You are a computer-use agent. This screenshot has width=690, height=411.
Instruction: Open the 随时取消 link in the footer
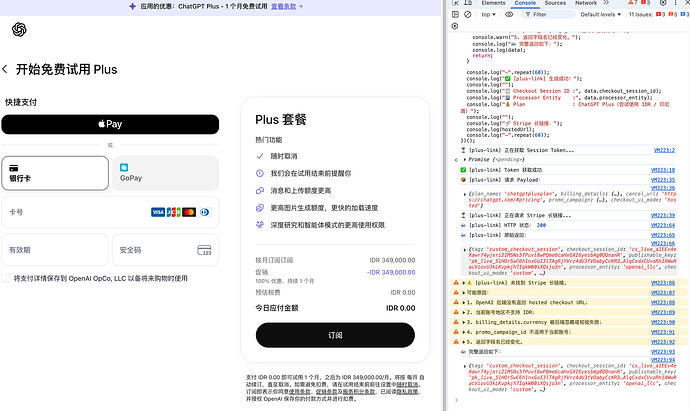[407, 385]
